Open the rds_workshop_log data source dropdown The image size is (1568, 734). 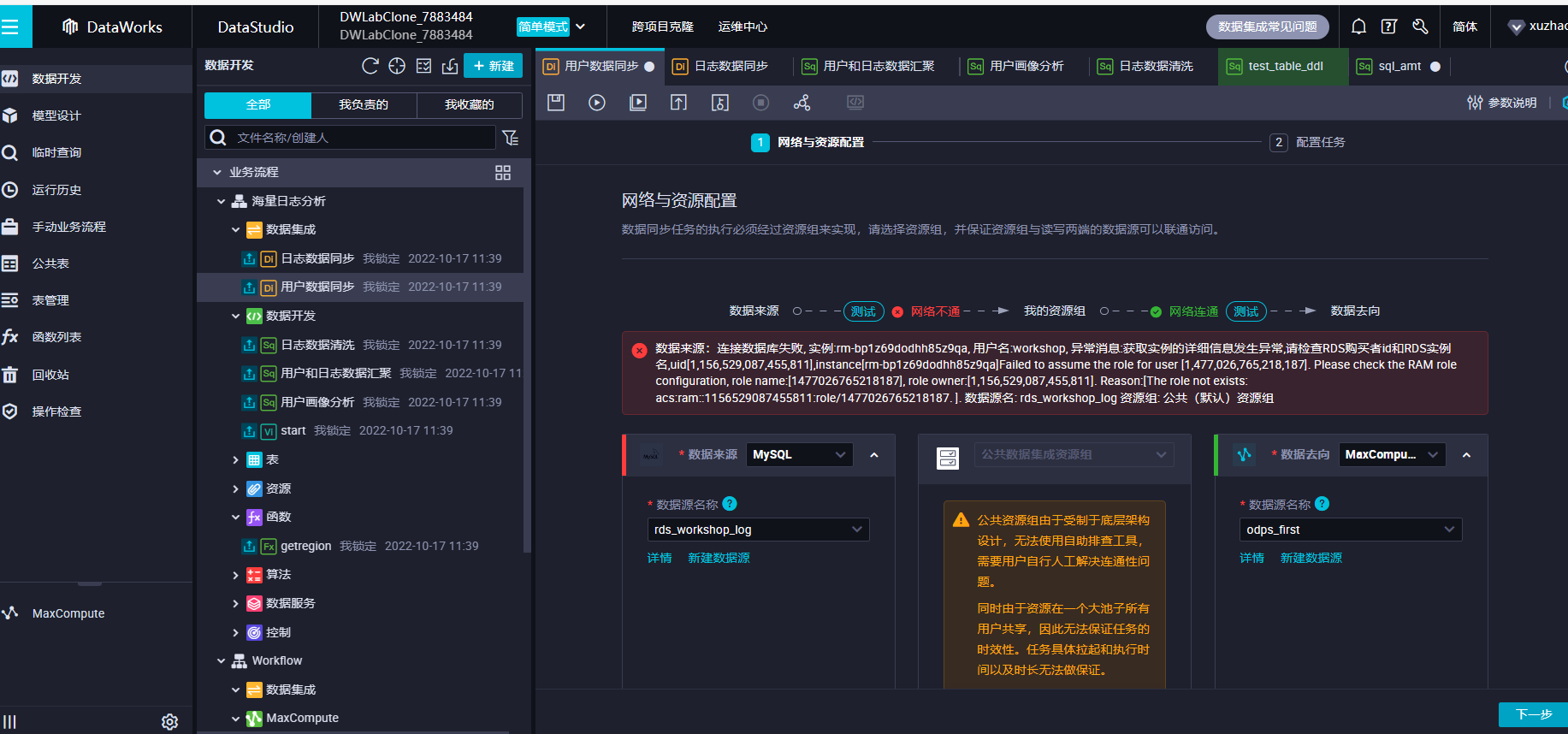pos(758,530)
